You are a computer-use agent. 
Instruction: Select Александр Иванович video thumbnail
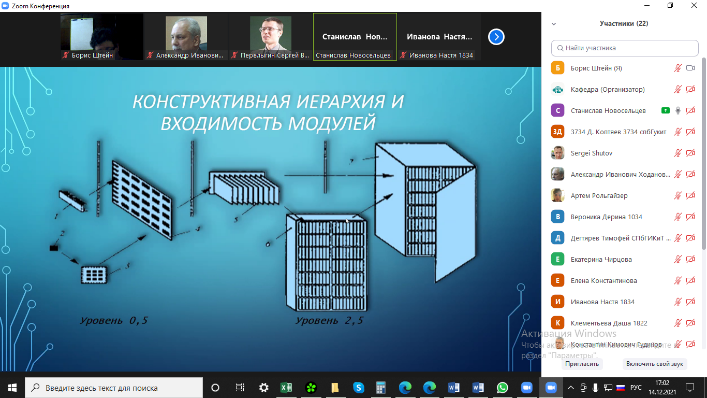click(186, 37)
